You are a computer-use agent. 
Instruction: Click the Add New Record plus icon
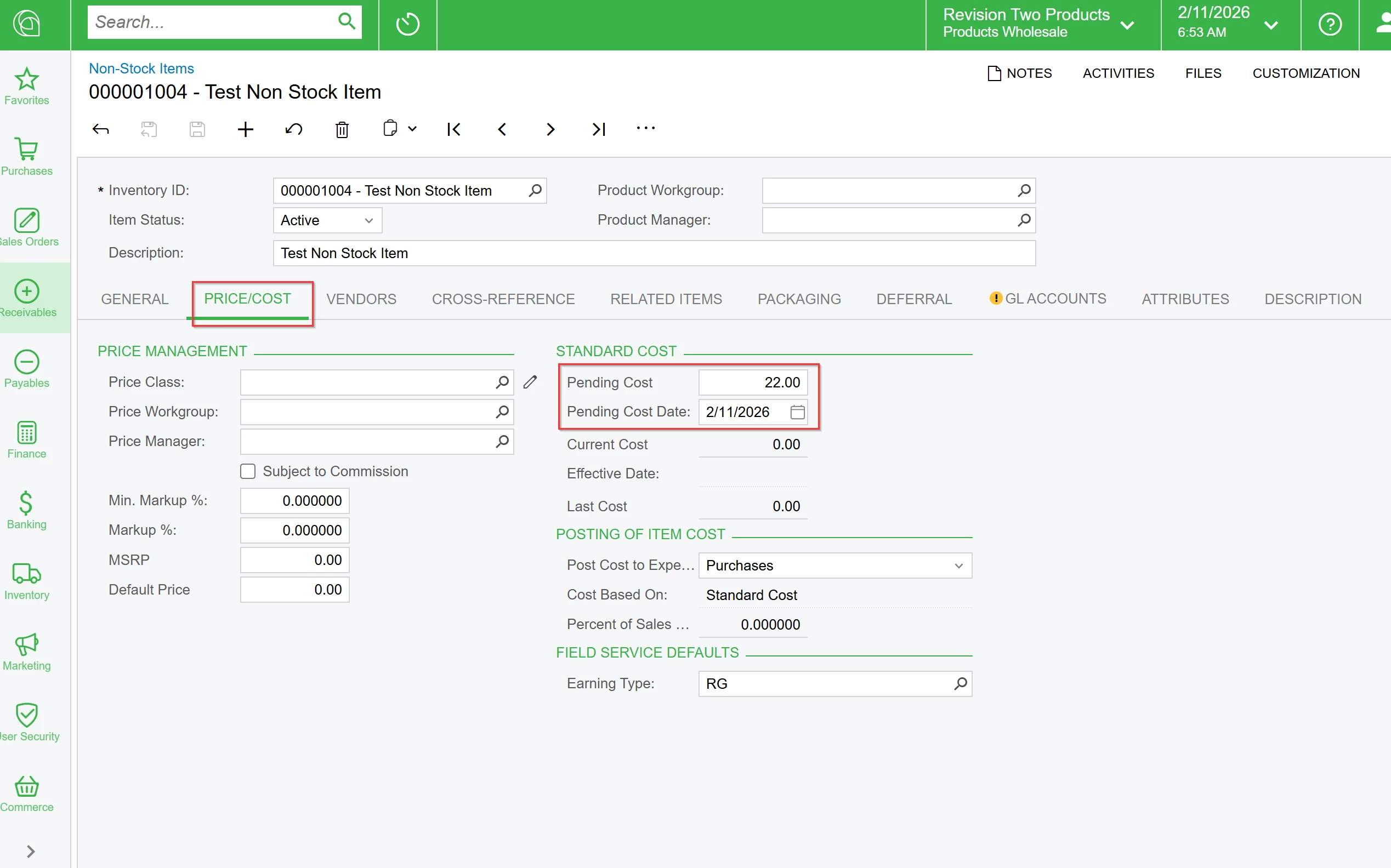pos(245,129)
